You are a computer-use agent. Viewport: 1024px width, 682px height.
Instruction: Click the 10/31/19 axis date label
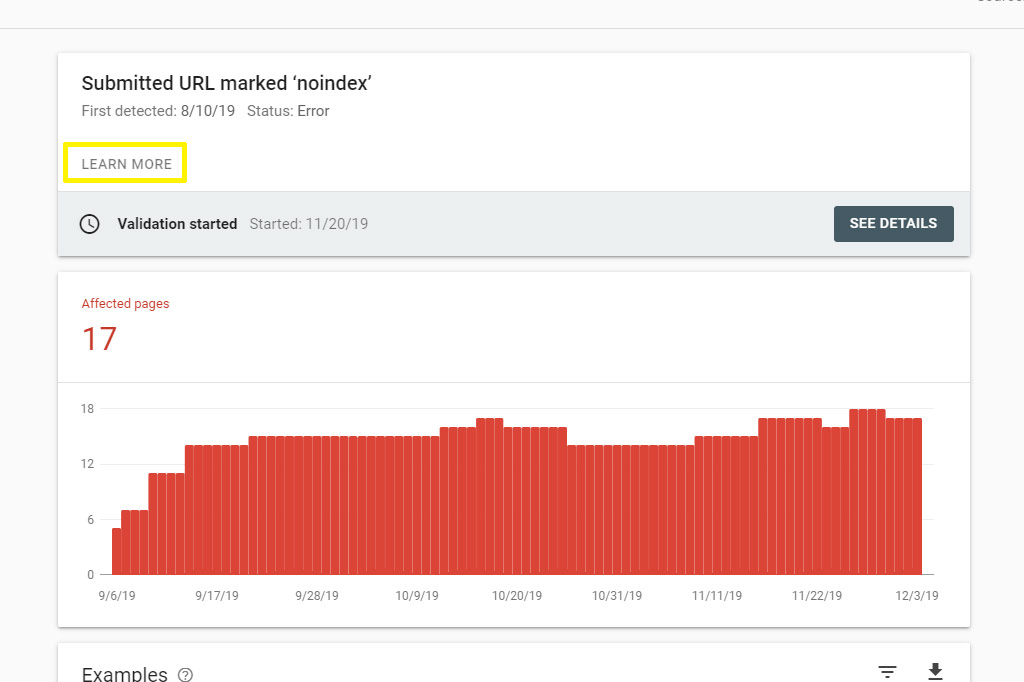(616, 596)
